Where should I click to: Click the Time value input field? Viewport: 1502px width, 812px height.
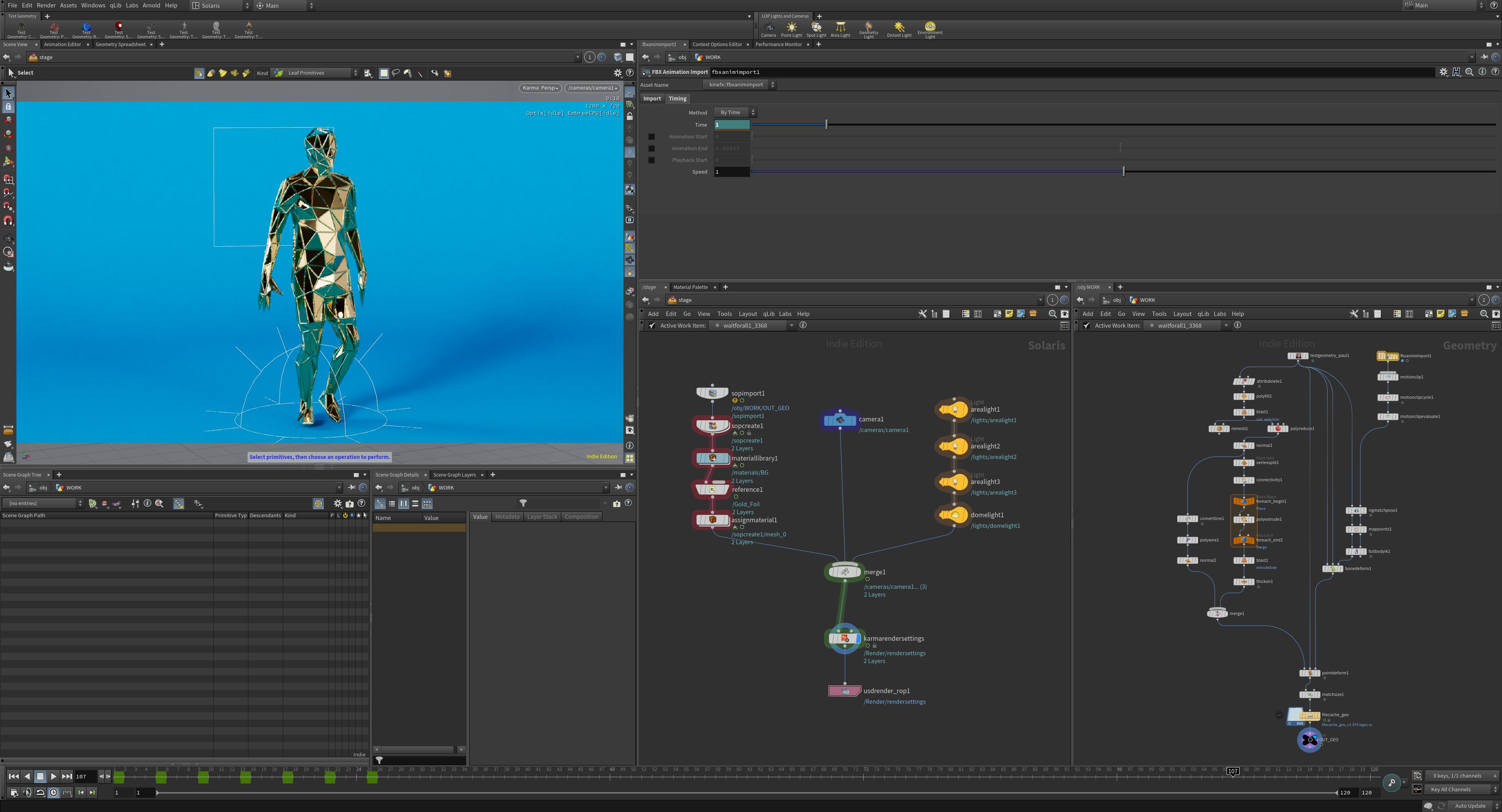[x=732, y=125]
